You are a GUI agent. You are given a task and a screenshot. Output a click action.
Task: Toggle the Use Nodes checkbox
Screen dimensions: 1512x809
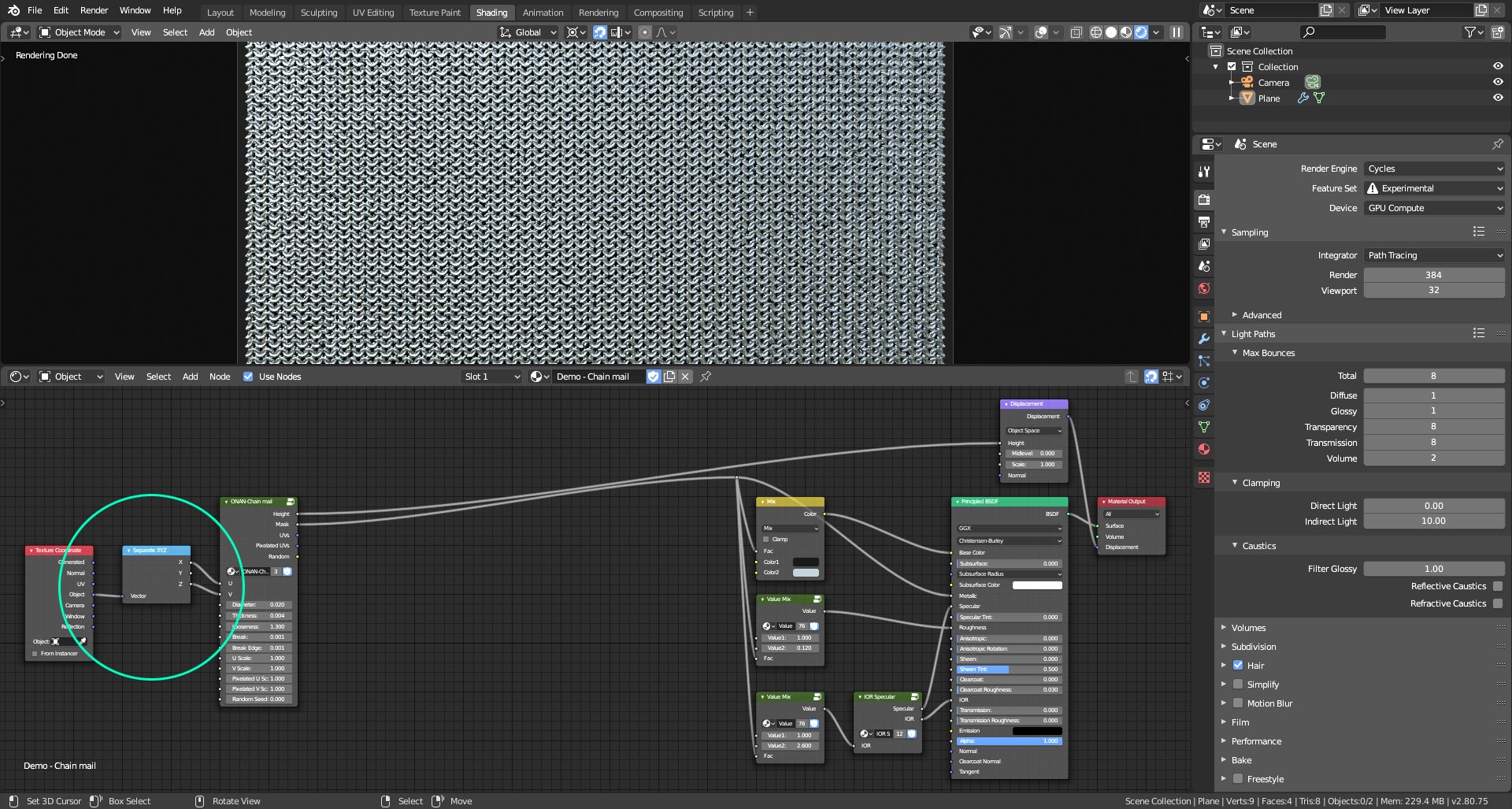pos(248,377)
